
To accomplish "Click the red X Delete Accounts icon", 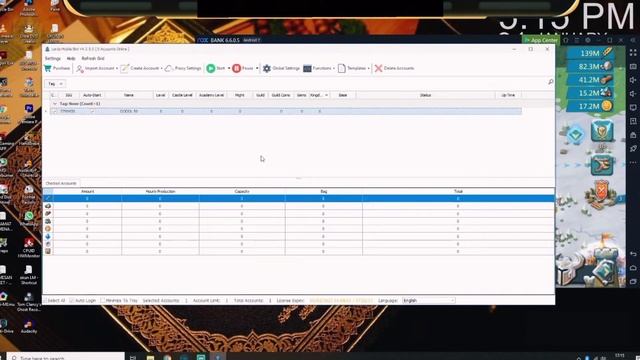I will [378, 69].
